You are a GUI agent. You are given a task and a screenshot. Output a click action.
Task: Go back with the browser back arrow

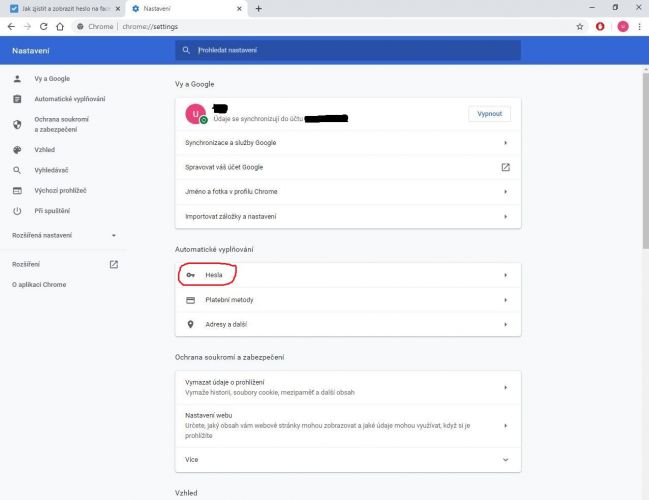click(11, 26)
